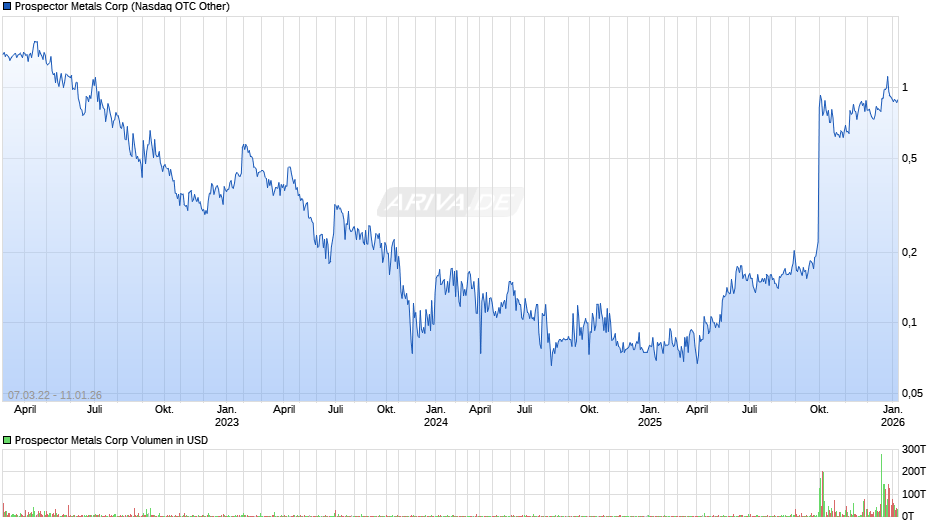Click the chart title 'Prospector Metals Corp (Nasdaq OTC Other)'
Viewport: 940px width, 526px height.
pyautogui.click(x=122, y=7)
